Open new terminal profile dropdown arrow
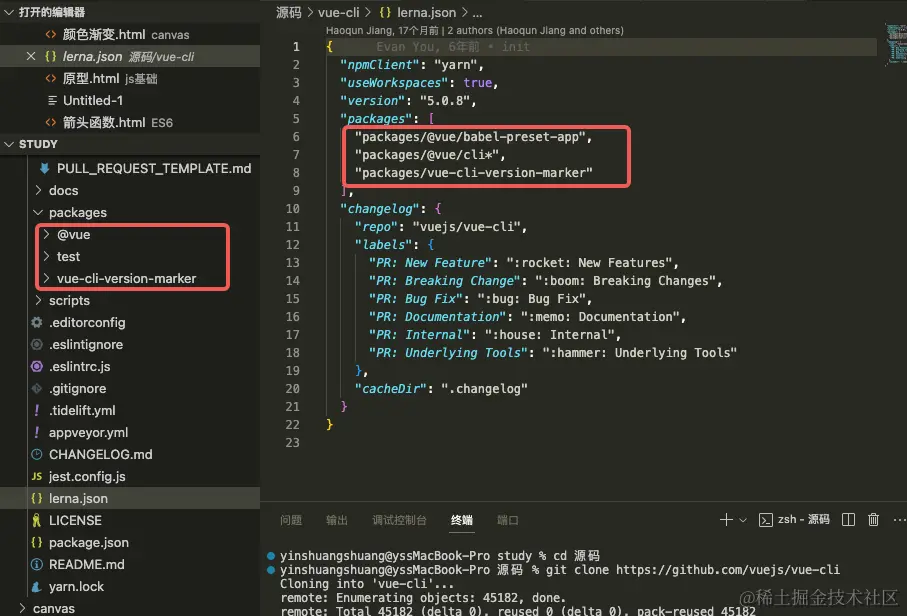The image size is (907, 616). click(x=743, y=520)
